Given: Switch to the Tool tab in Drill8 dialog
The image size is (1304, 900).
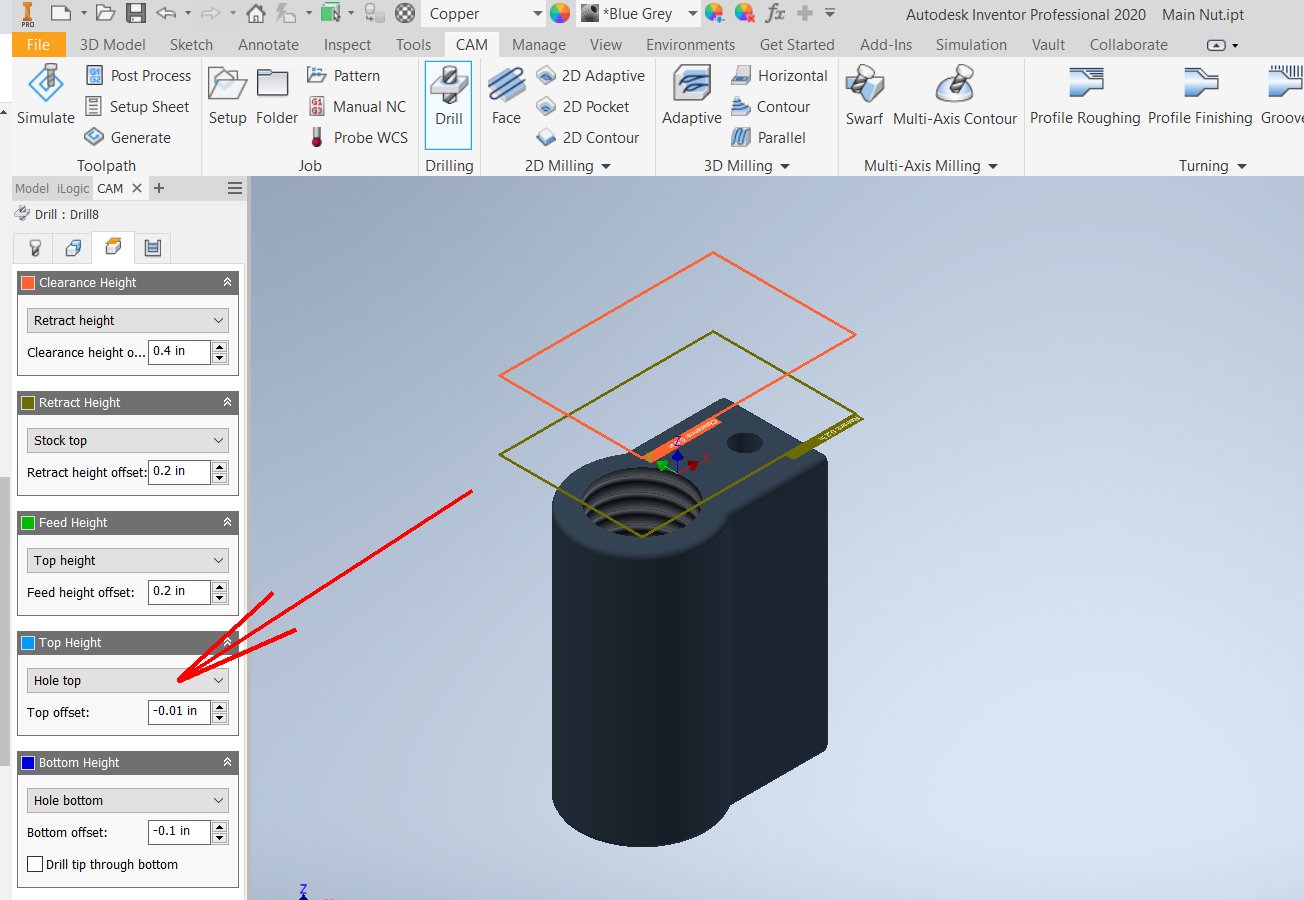Looking at the screenshot, I should (x=32, y=247).
